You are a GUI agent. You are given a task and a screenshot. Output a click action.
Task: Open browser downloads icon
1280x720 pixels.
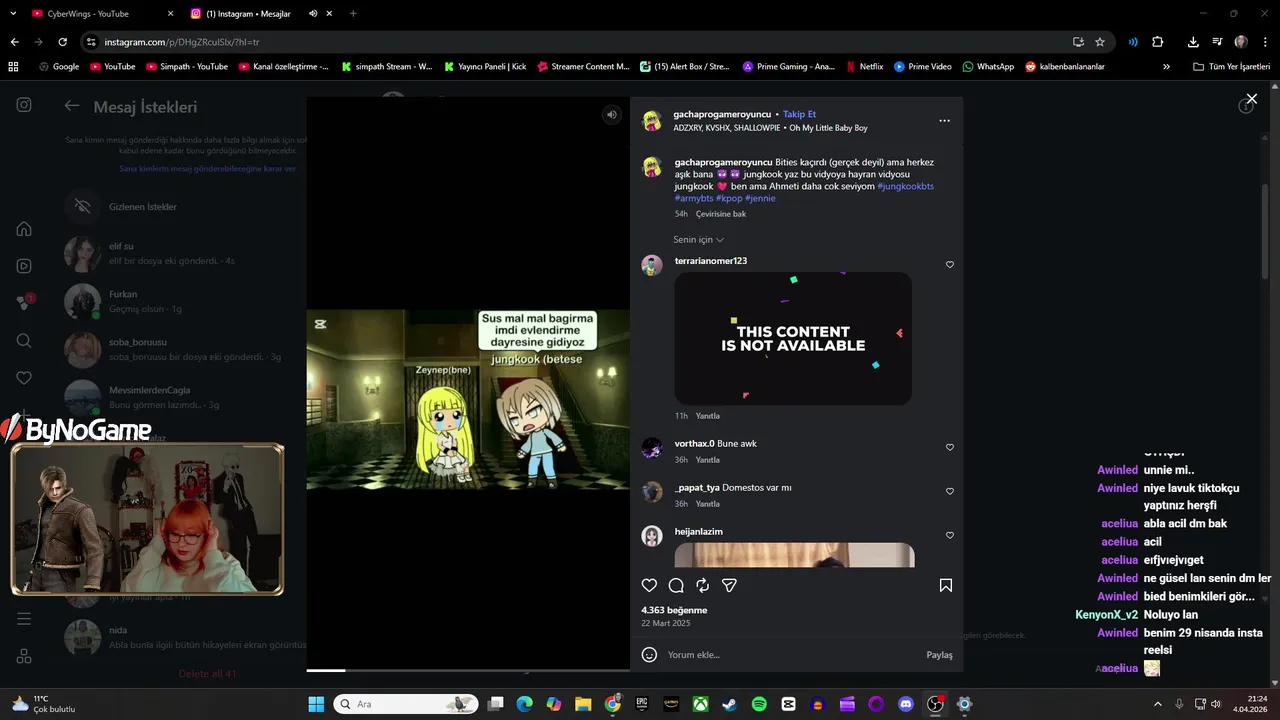[x=1193, y=42]
